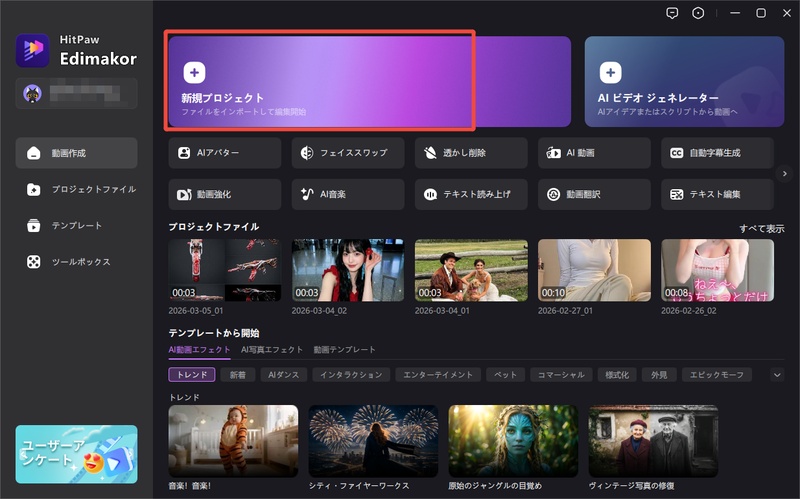Image resolution: width=800 pixels, height=499 pixels.
Task: Open project thumbnail 2026-03-04_01
Action: coord(471,270)
